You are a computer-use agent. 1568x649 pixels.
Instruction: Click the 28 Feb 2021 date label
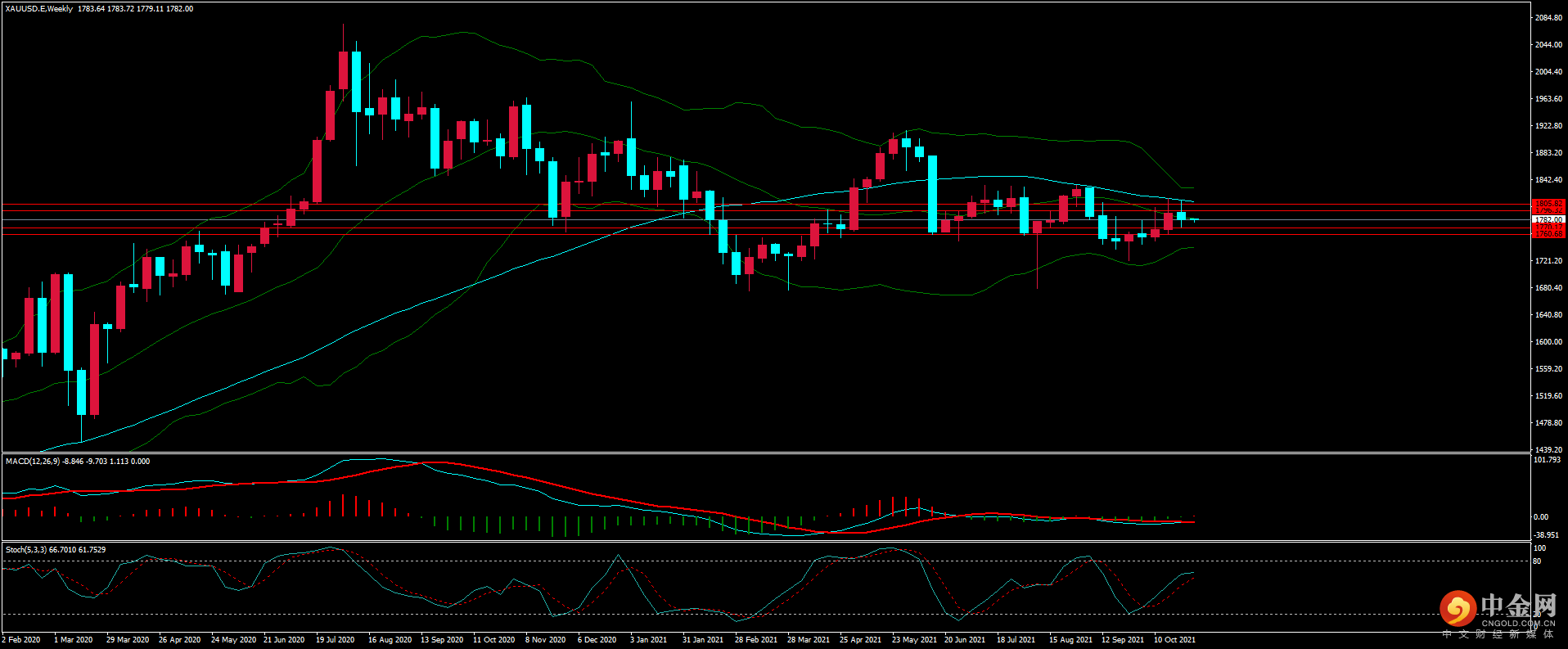pos(756,640)
